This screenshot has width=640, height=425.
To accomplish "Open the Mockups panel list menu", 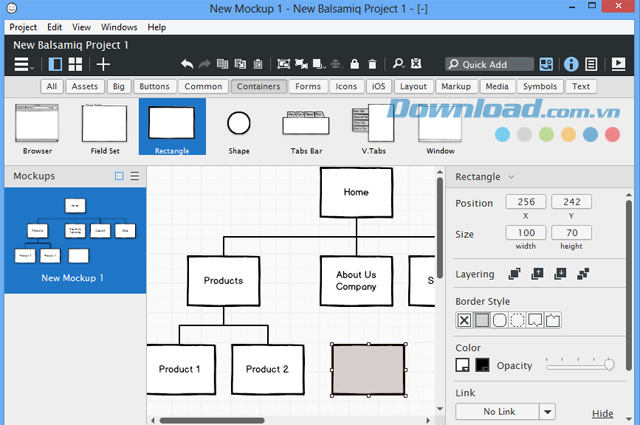I will 135,176.
